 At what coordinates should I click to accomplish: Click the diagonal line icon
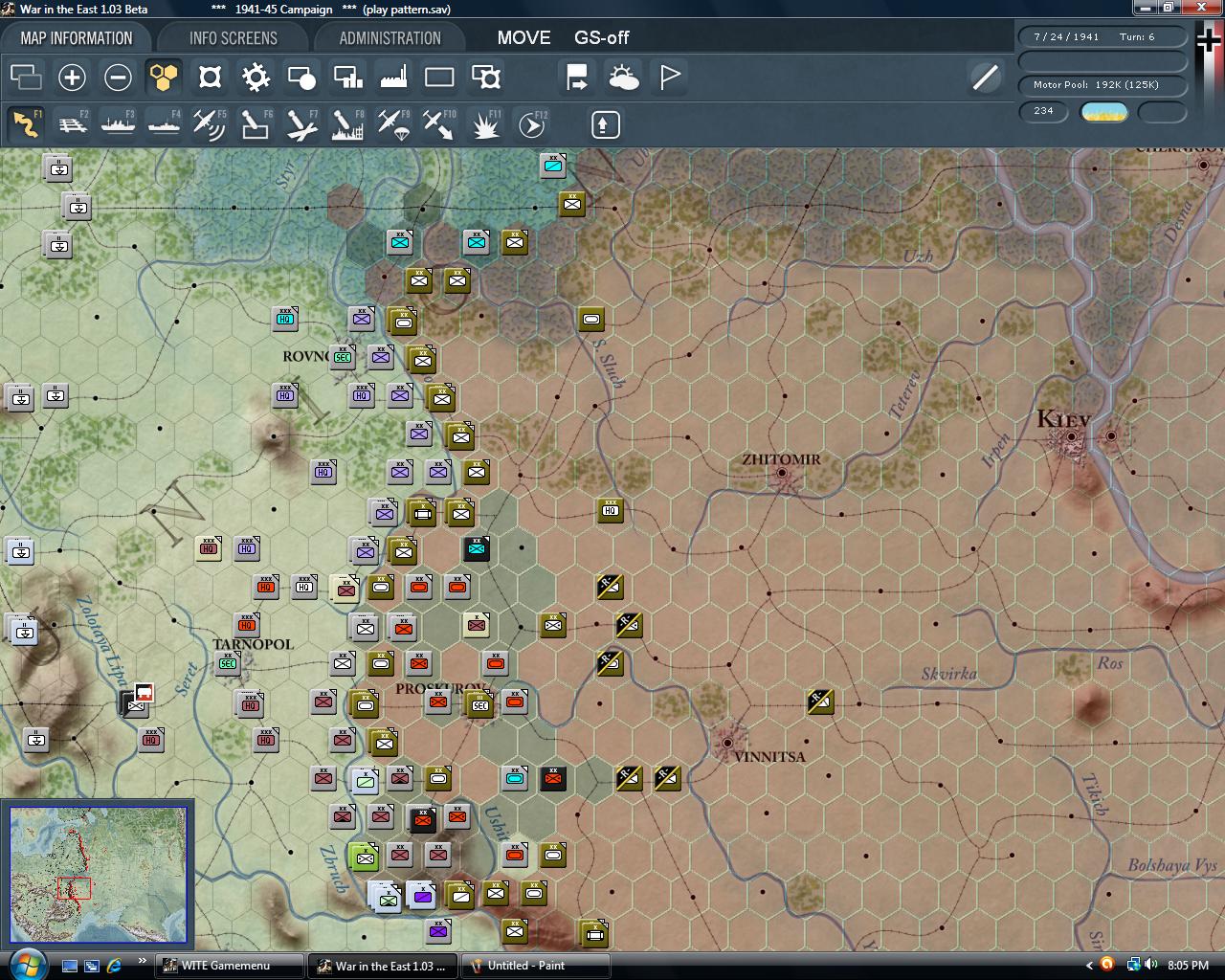click(x=985, y=77)
